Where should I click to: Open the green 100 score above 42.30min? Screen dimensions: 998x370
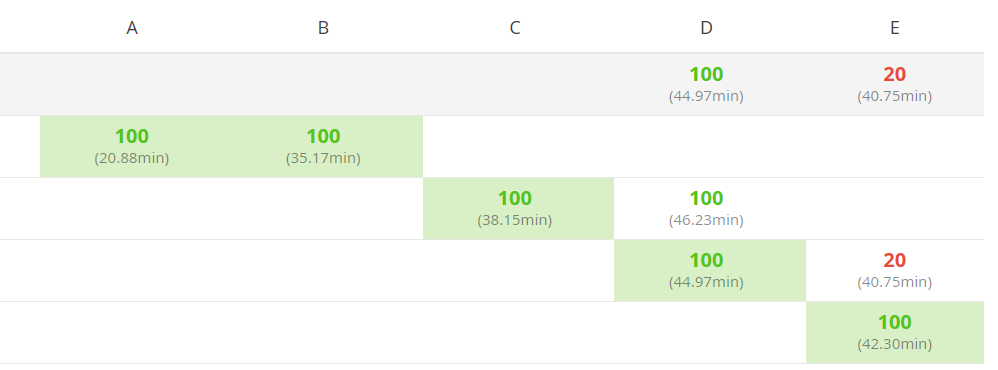pos(894,322)
